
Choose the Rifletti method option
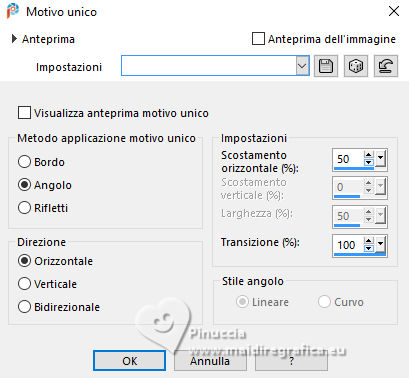(24, 208)
